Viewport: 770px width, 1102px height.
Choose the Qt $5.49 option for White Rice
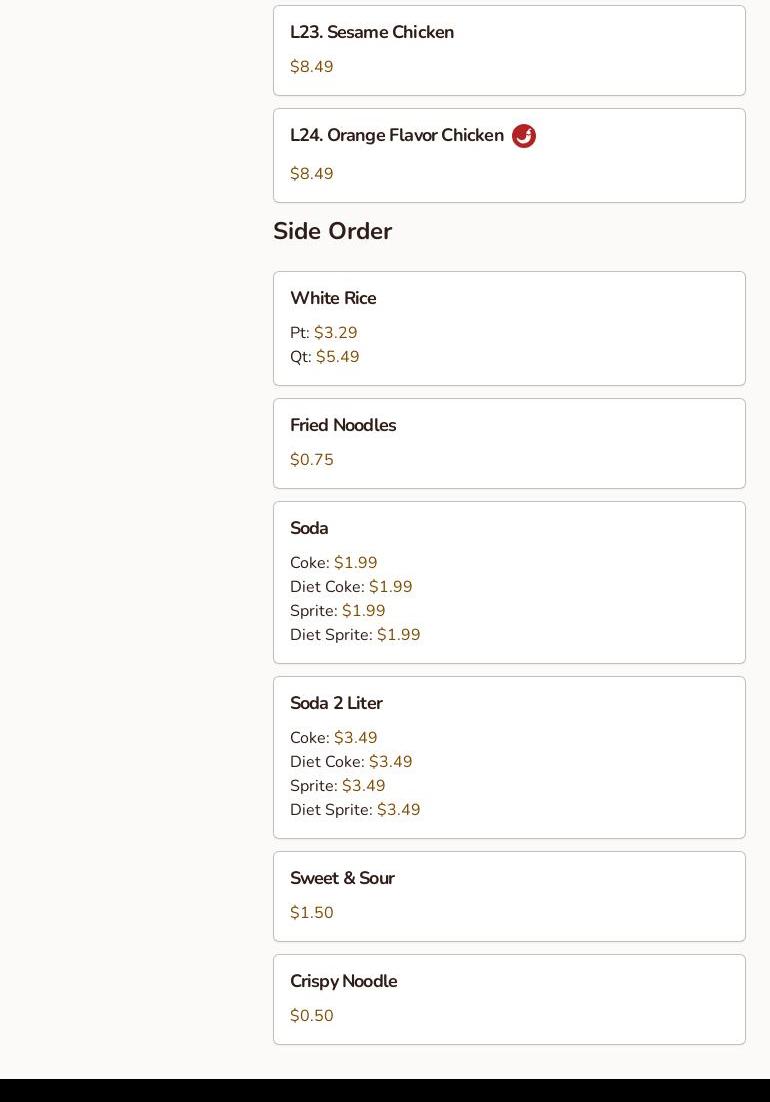[x=337, y=357]
